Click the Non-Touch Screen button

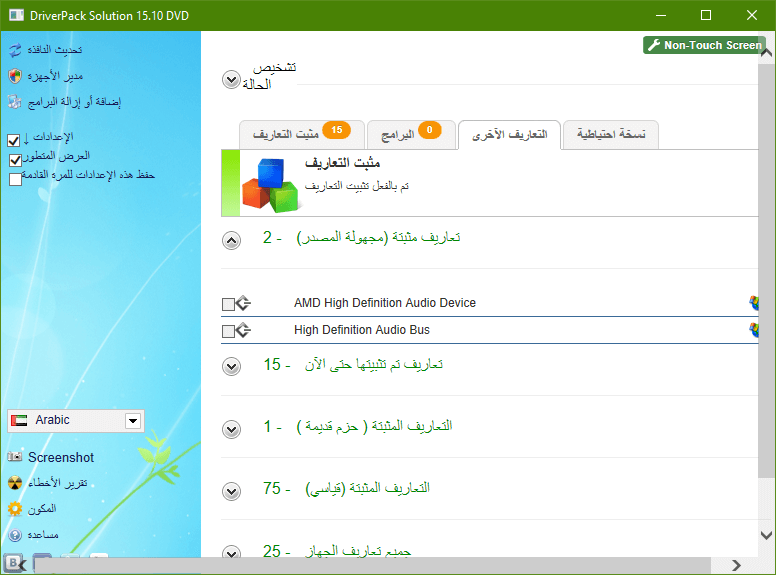tap(704, 45)
